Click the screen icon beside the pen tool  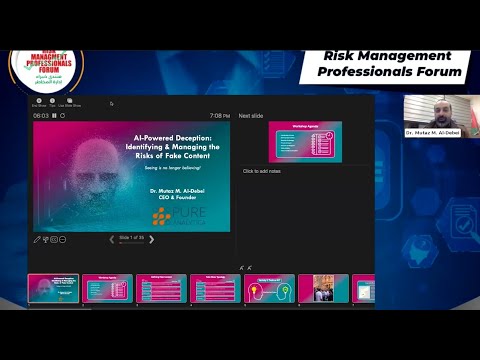pos(46,239)
